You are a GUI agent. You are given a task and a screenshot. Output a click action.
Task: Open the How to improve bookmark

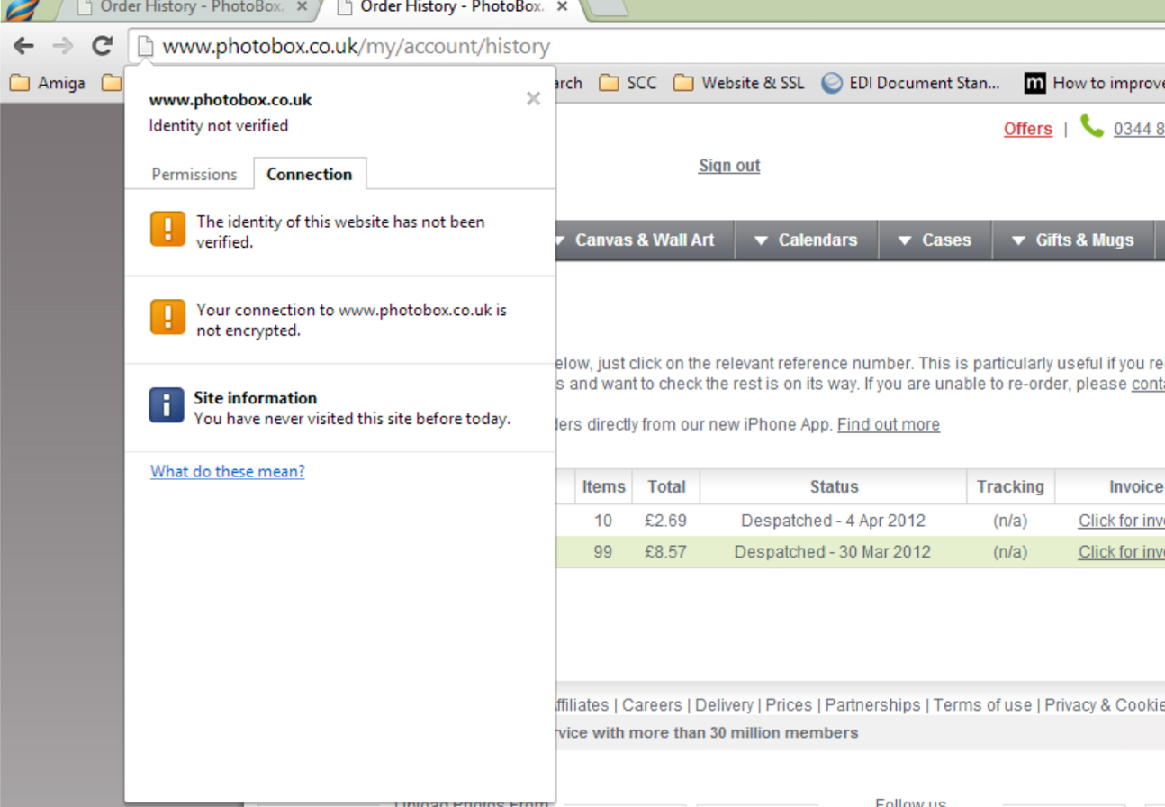(1094, 82)
